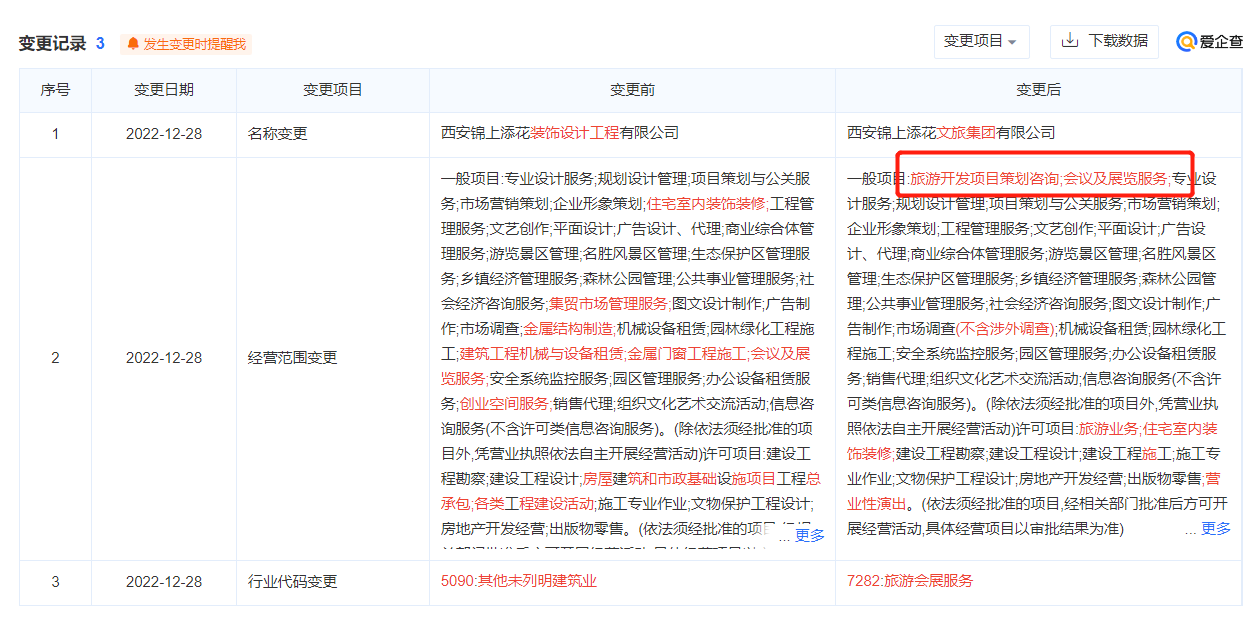Click the serial number 3 cell in the 行业代码变更 row

55,582
